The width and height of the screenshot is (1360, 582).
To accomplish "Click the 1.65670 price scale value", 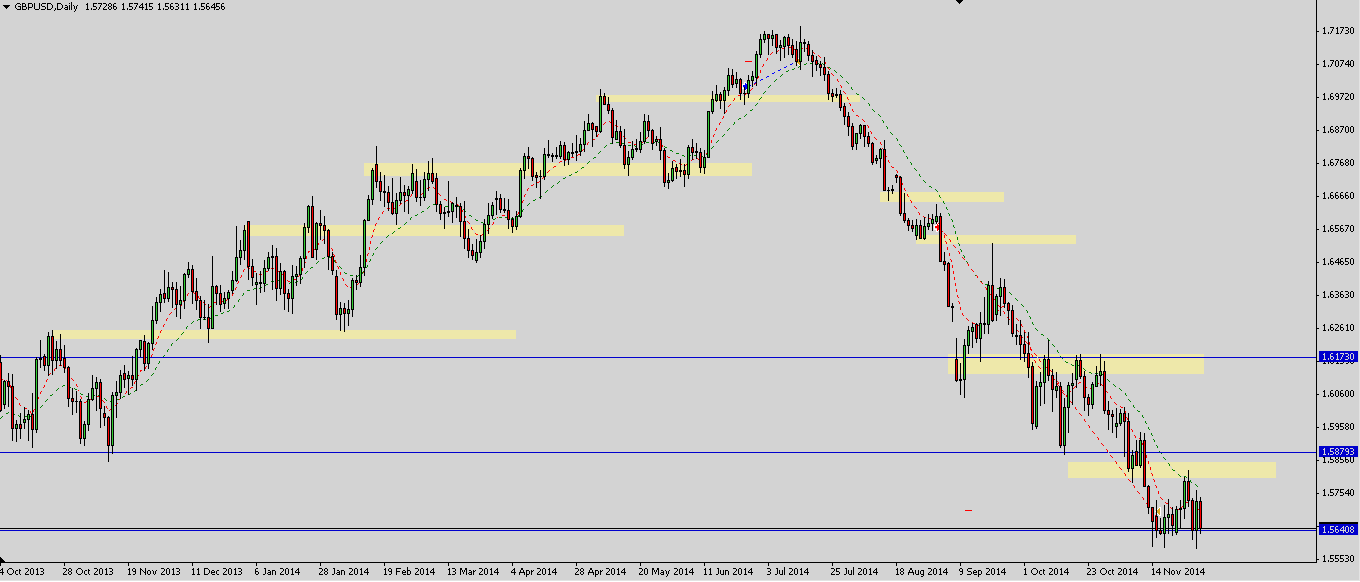I will 1338,229.
